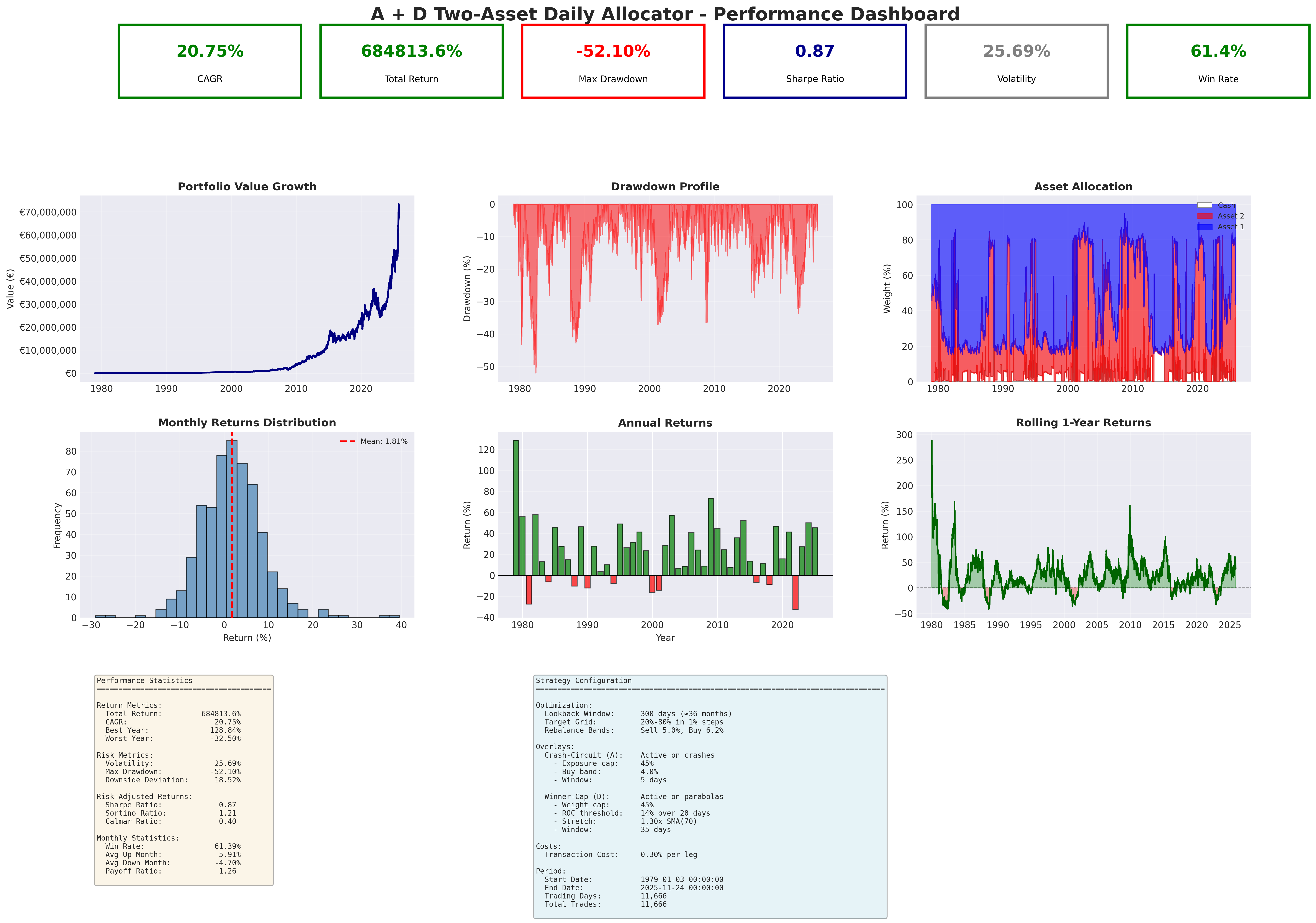
Task: Click the Crash-Circuit (A) row
Action: pyautogui.click(x=629, y=755)
